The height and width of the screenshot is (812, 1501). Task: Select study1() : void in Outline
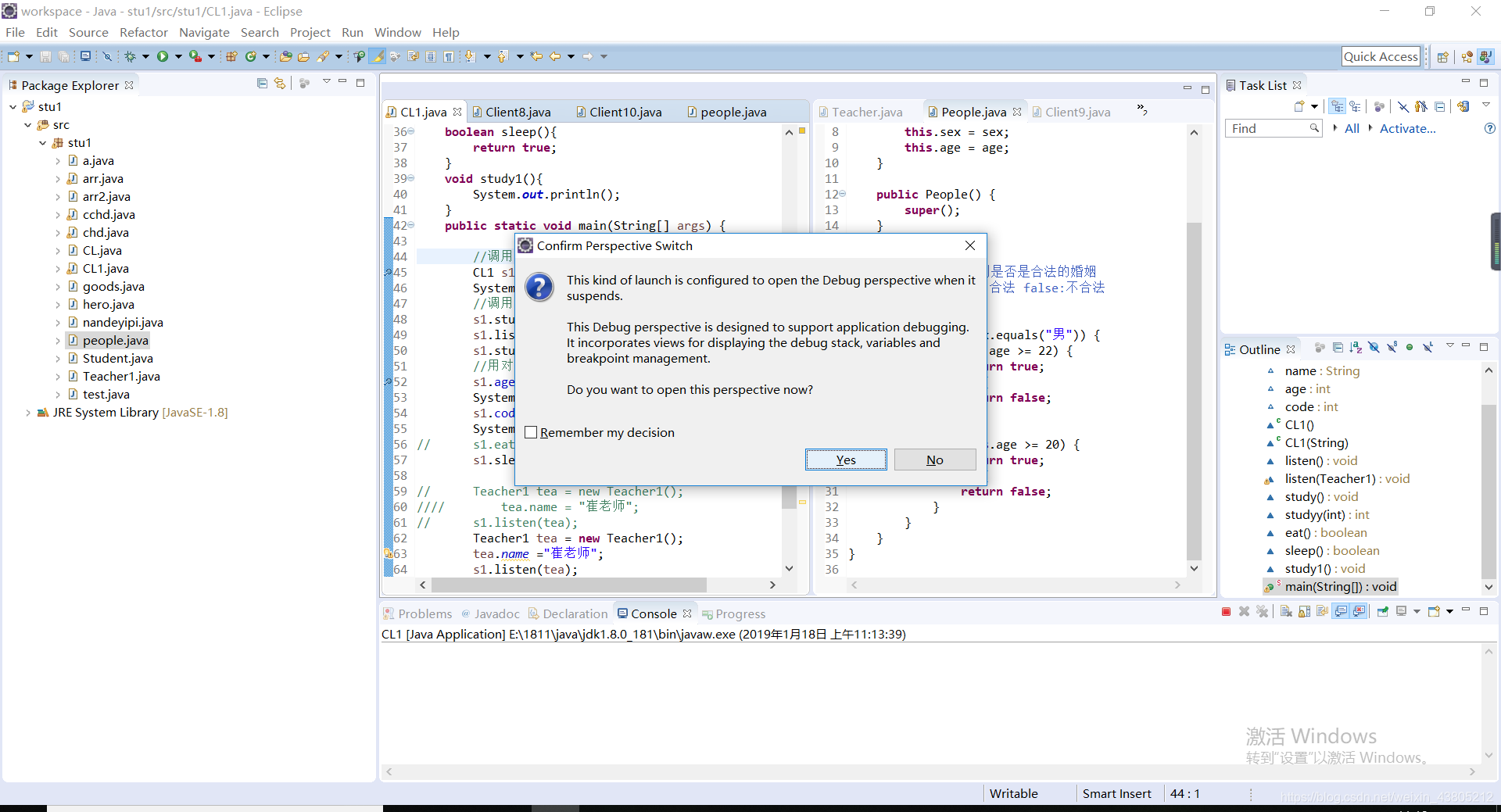click(x=1324, y=568)
